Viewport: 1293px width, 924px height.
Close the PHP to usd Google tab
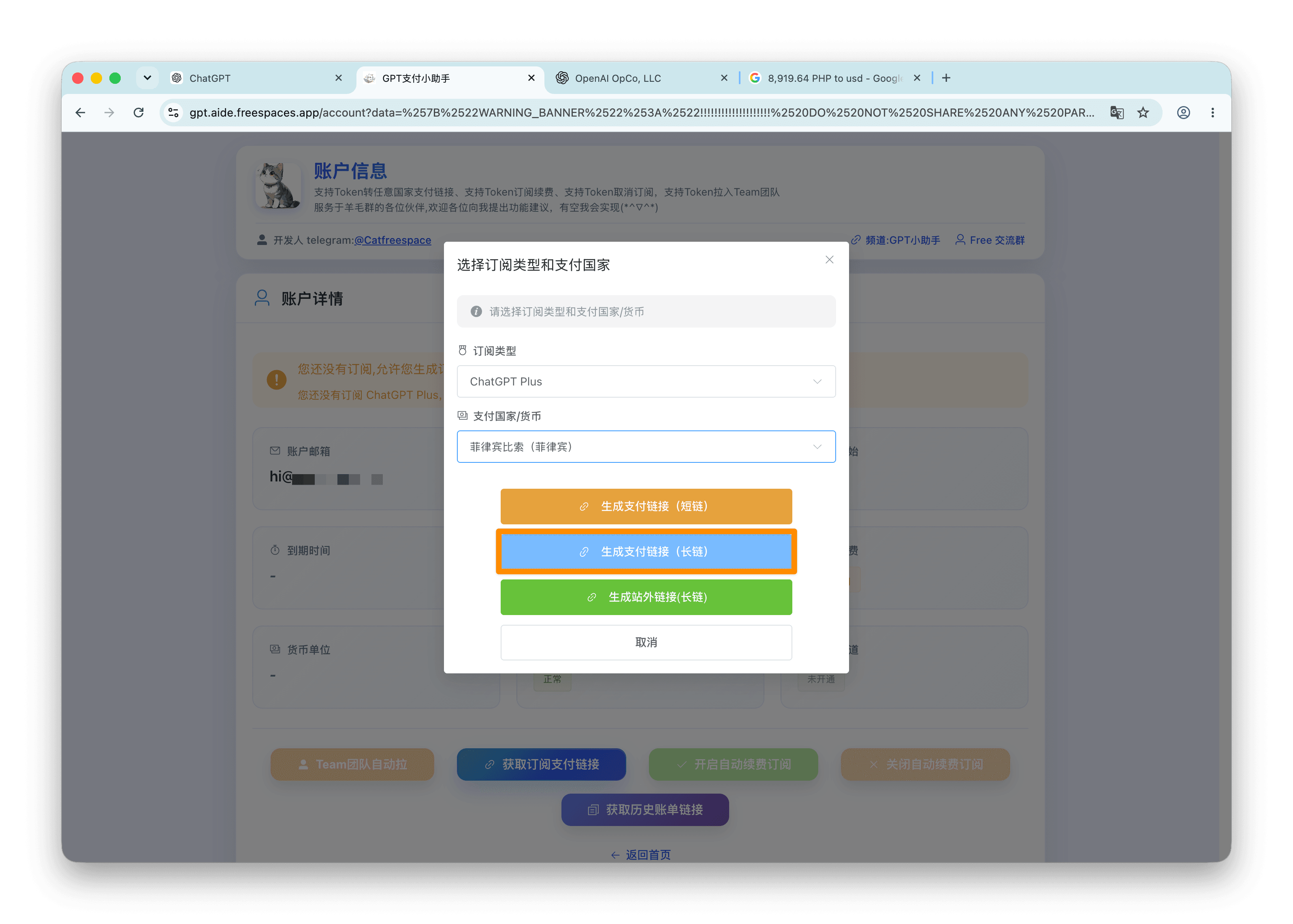click(917, 78)
